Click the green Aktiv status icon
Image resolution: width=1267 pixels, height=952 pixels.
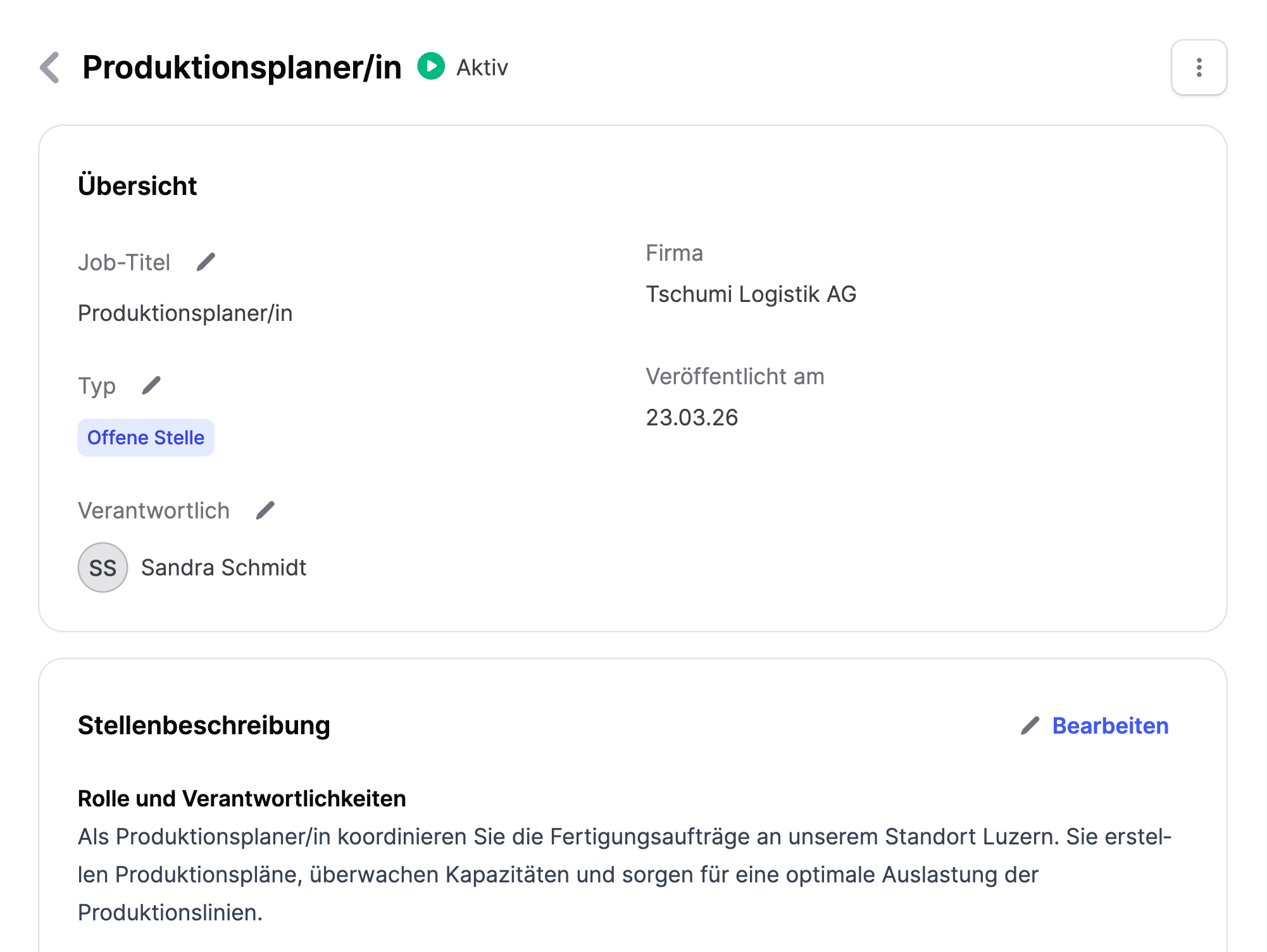432,66
